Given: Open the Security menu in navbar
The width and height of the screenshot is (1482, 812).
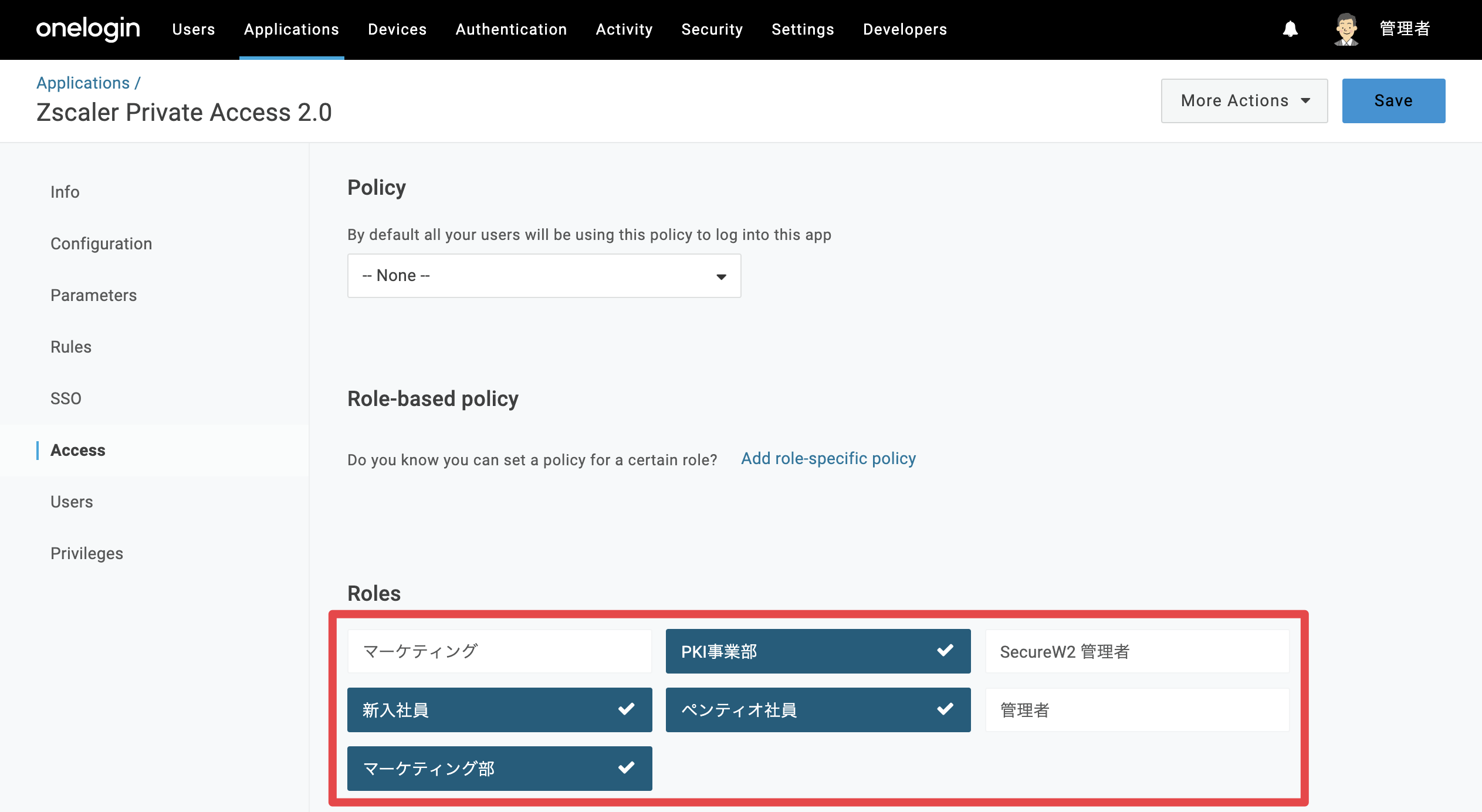Looking at the screenshot, I should (712, 29).
